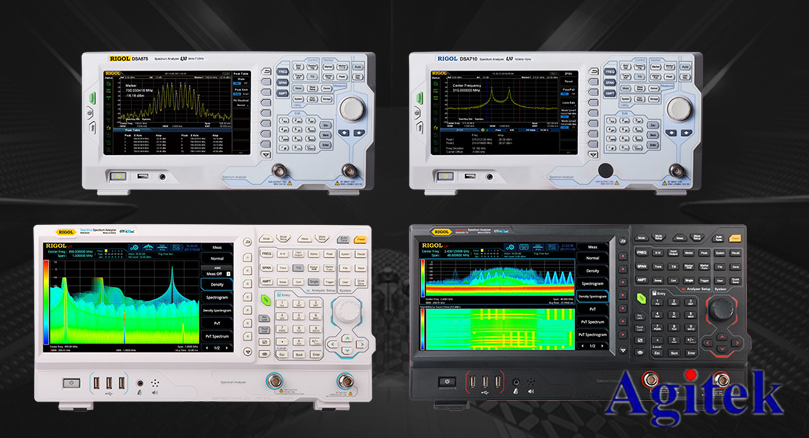809x438 pixels.
Task: Select PvT Spectrogram softkey on black RSA screen
Action: click(592, 334)
